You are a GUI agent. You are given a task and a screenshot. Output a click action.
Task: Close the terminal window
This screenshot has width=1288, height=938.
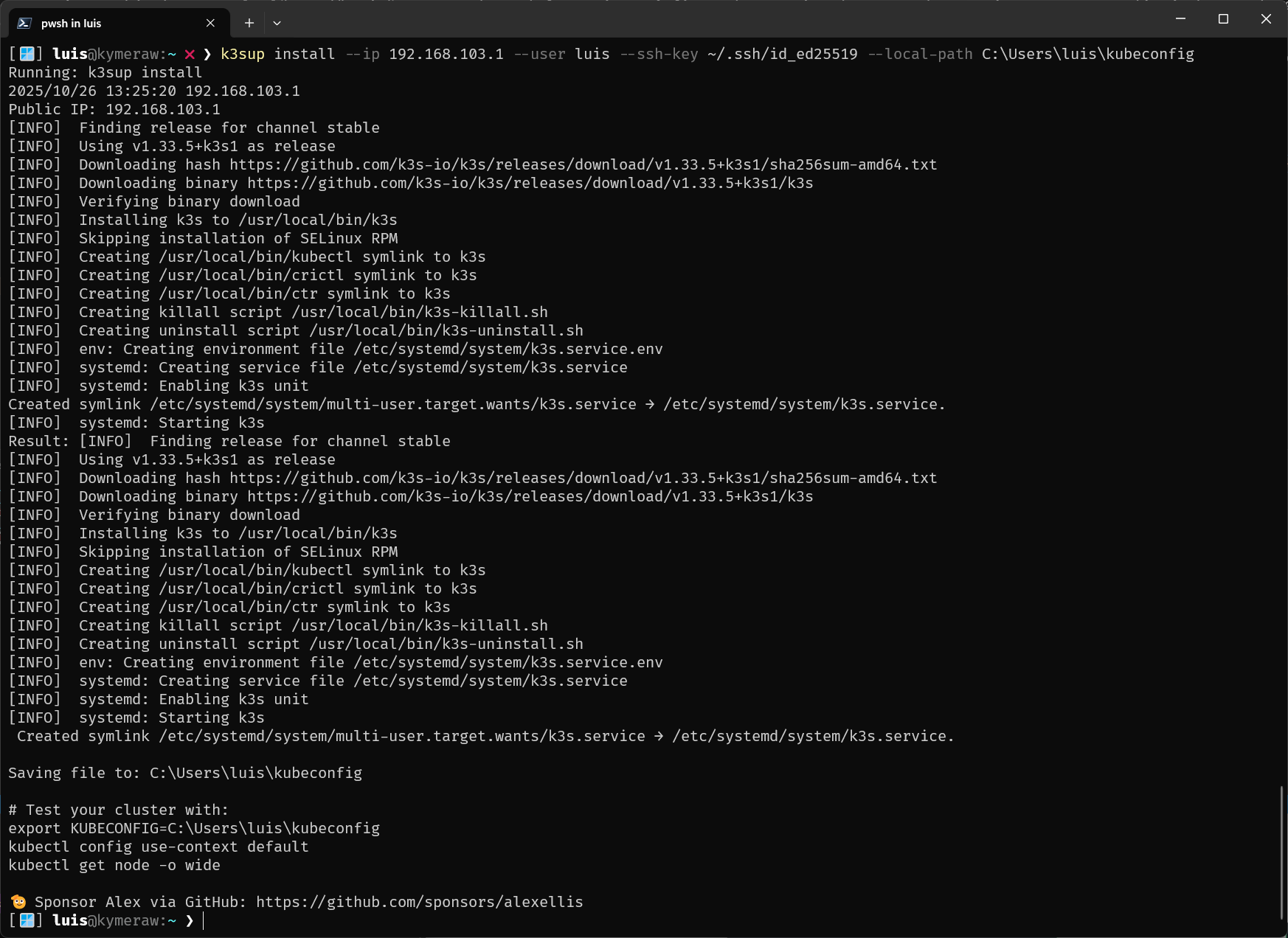coord(1266,18)
